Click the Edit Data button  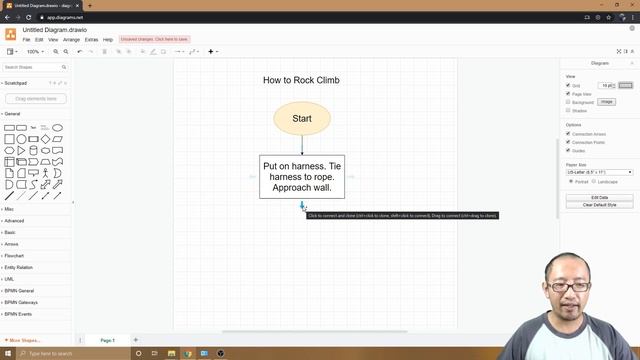pyautogui.click(x=600, y=198)
